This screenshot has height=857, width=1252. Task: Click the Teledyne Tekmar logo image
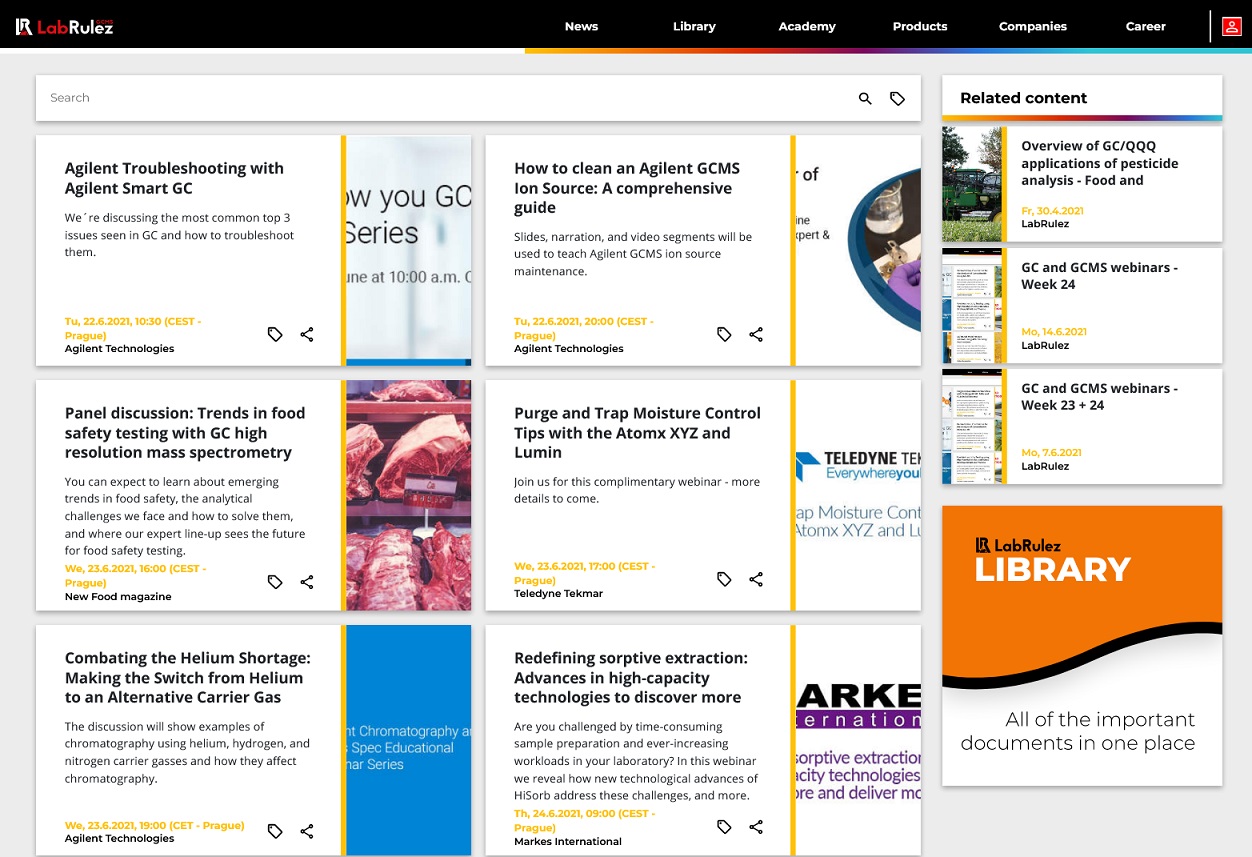[x=858, y=495]
